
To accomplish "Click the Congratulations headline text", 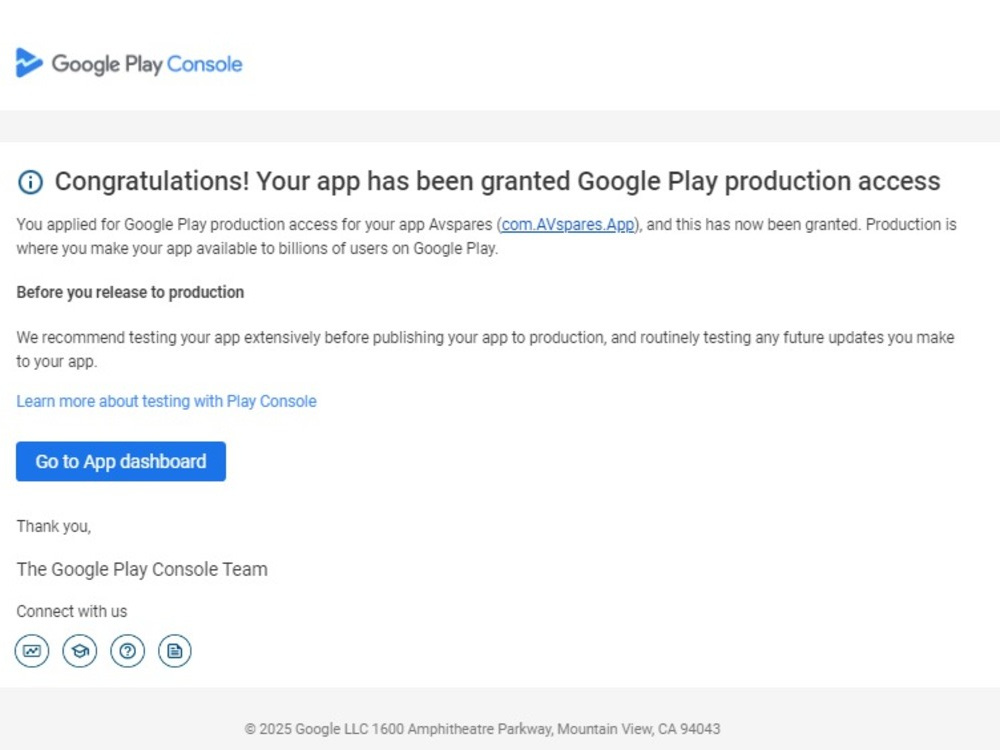I will (x=497, y=181).
